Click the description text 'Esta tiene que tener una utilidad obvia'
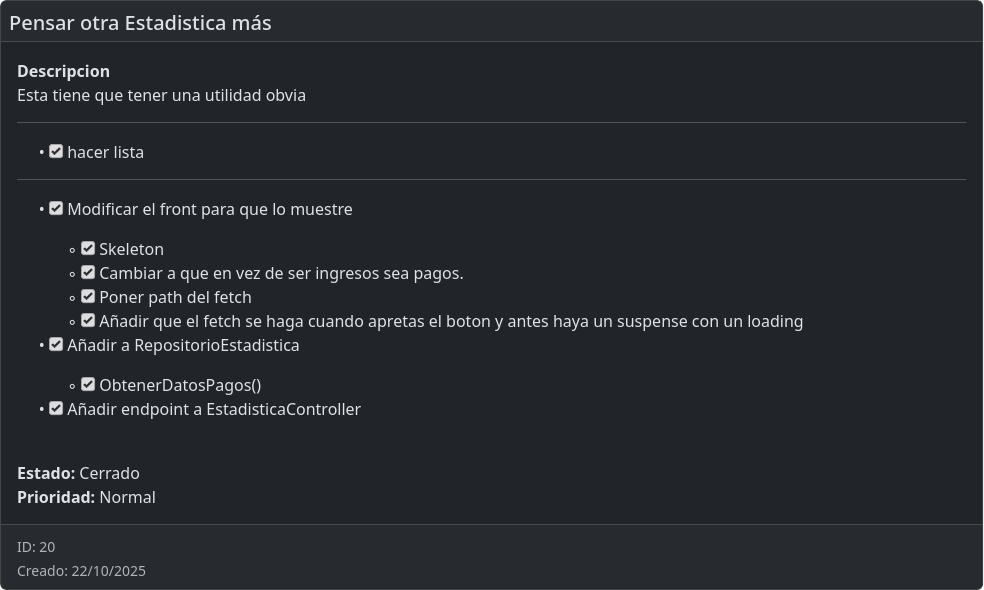The image size is (984, 590). [x=161, y=96]
